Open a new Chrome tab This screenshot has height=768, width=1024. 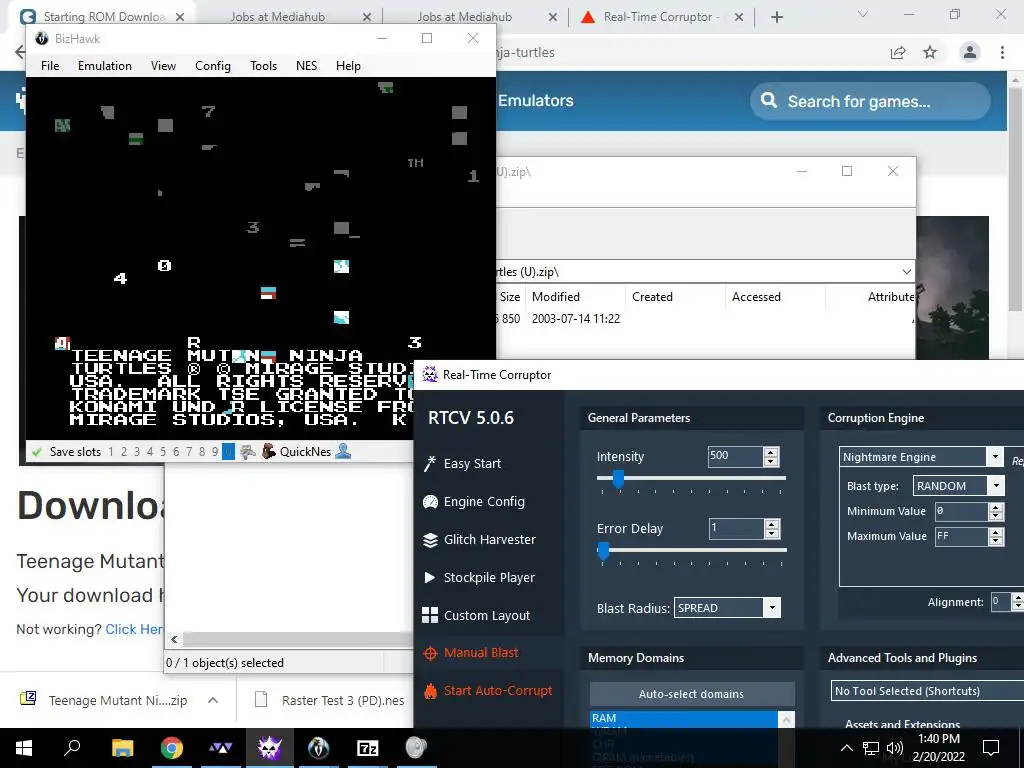tap(776, 17)
